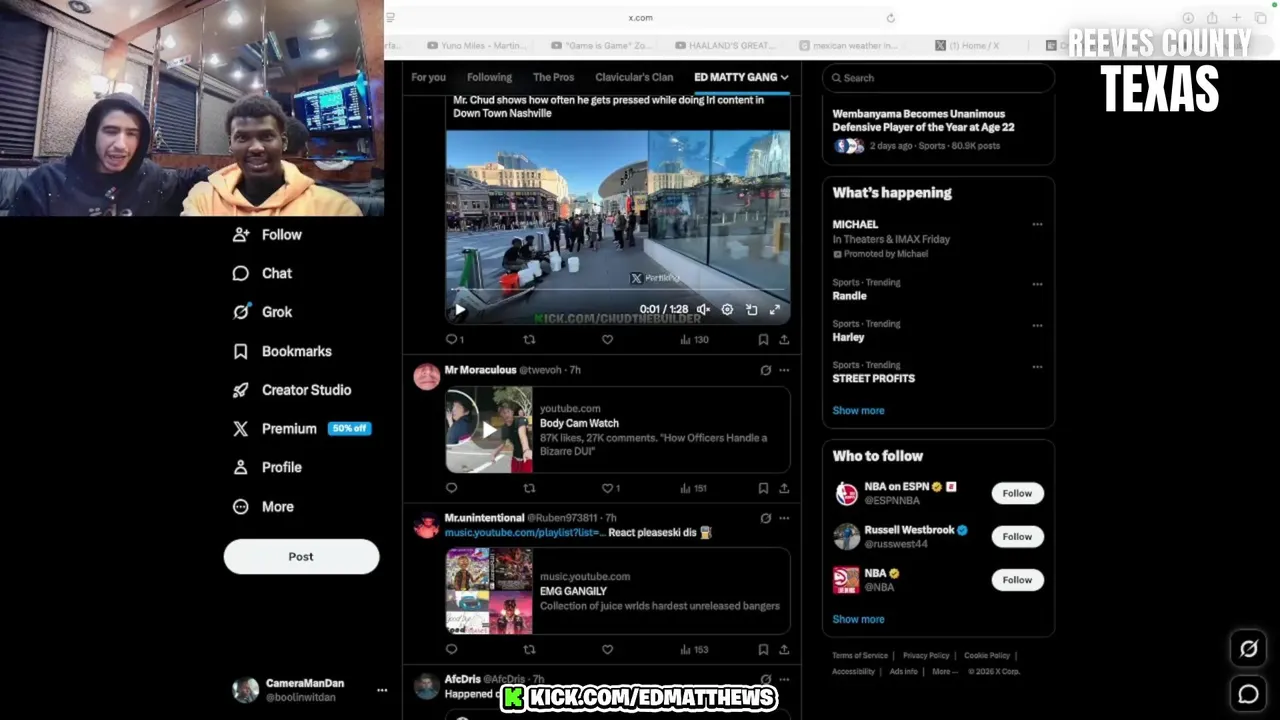This screenshot has height=720, width=1280.
Task: Bookmark the Mr.unintentional post
Action: click(763, 650)
